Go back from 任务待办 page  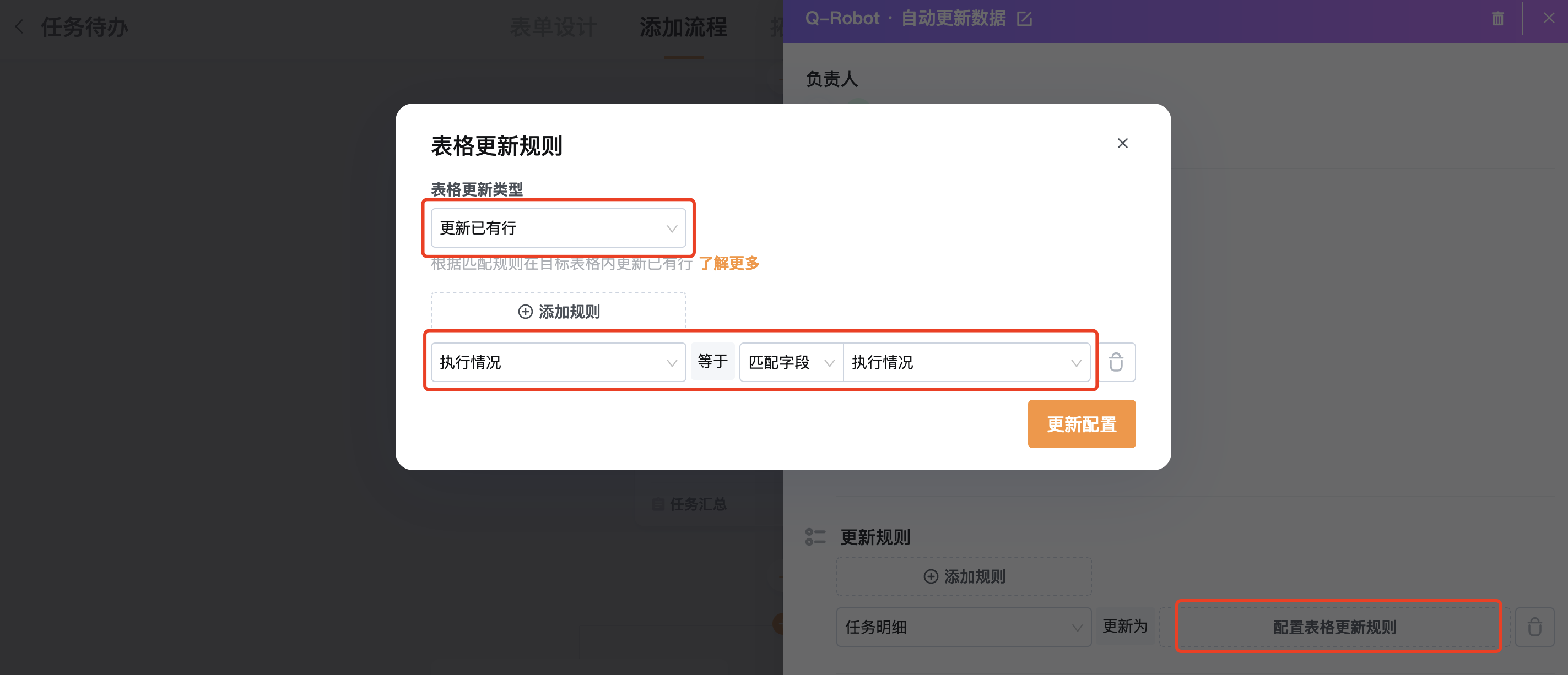pyautogui.click(x=19, y=27)
